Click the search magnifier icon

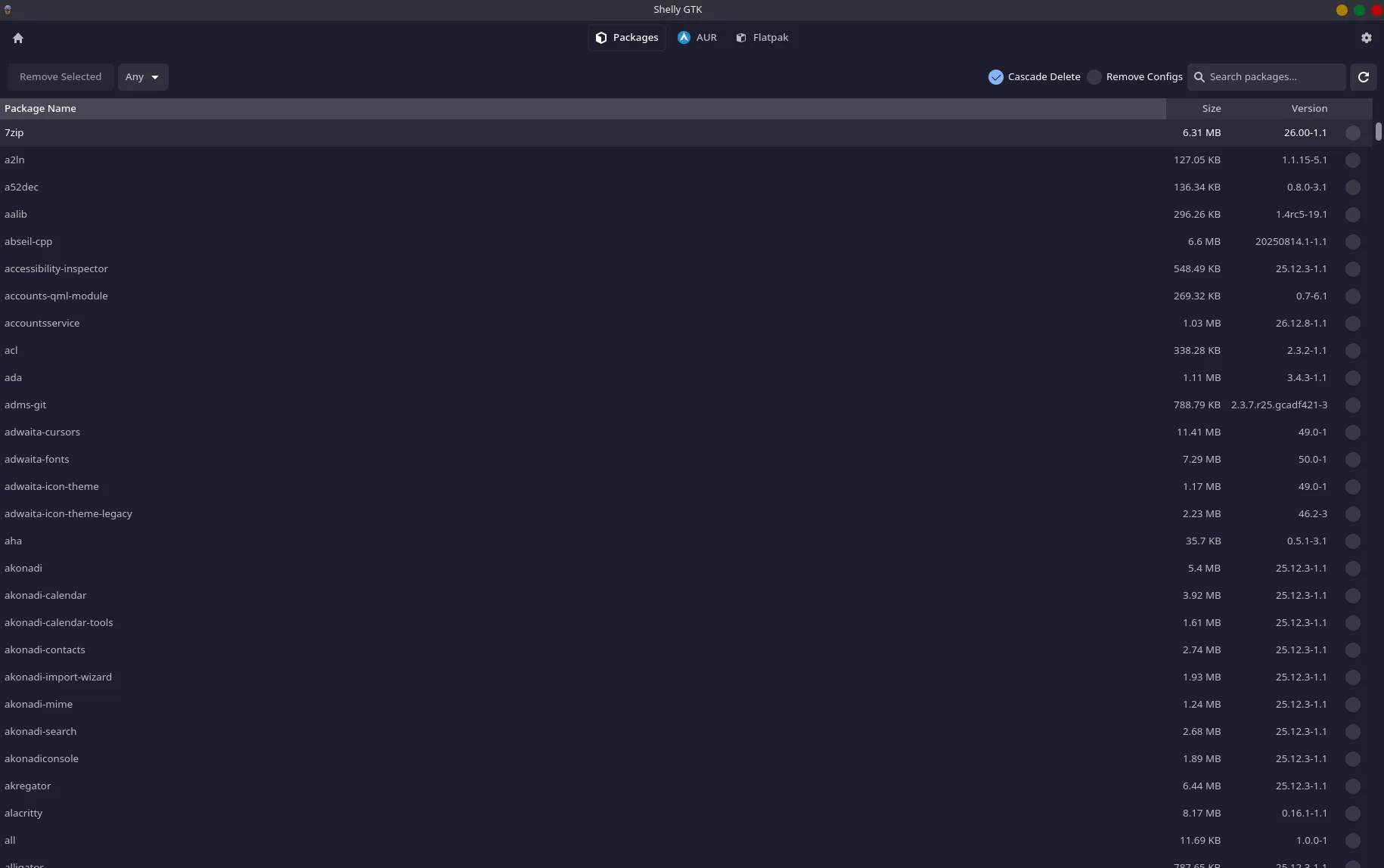point(1199,77)
